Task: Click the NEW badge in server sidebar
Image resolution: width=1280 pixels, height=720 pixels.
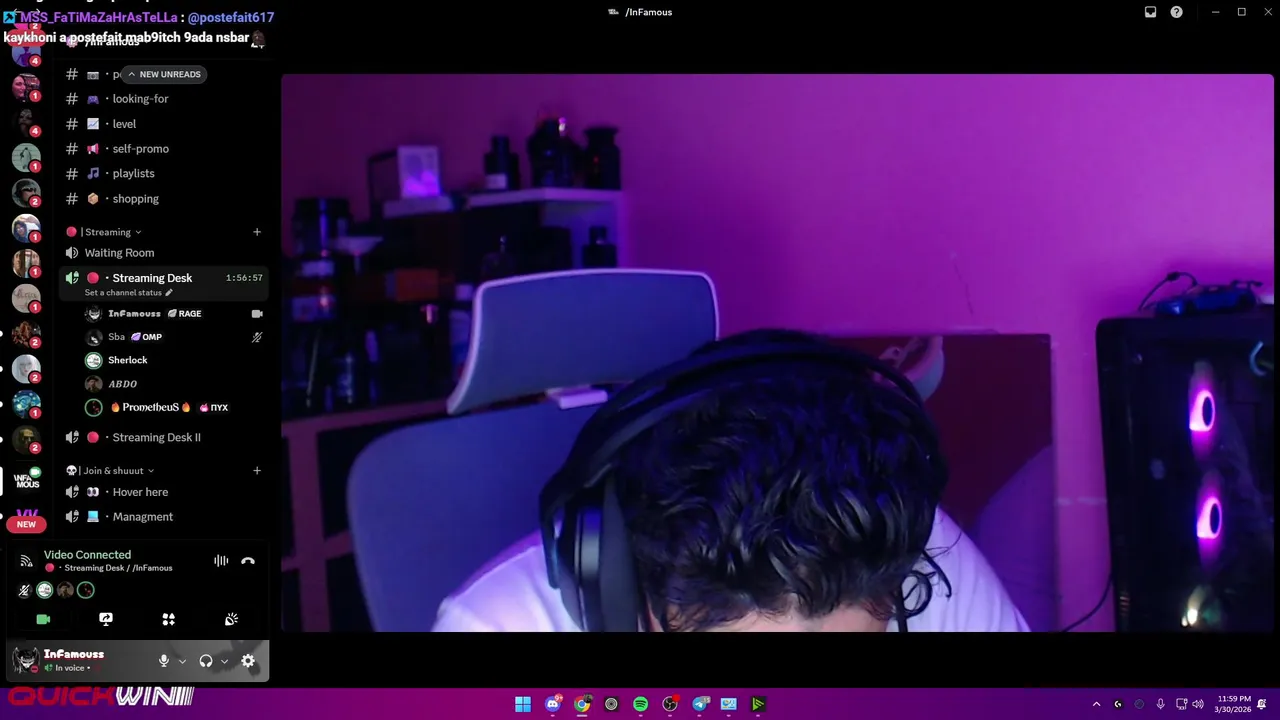Action: 26,524
